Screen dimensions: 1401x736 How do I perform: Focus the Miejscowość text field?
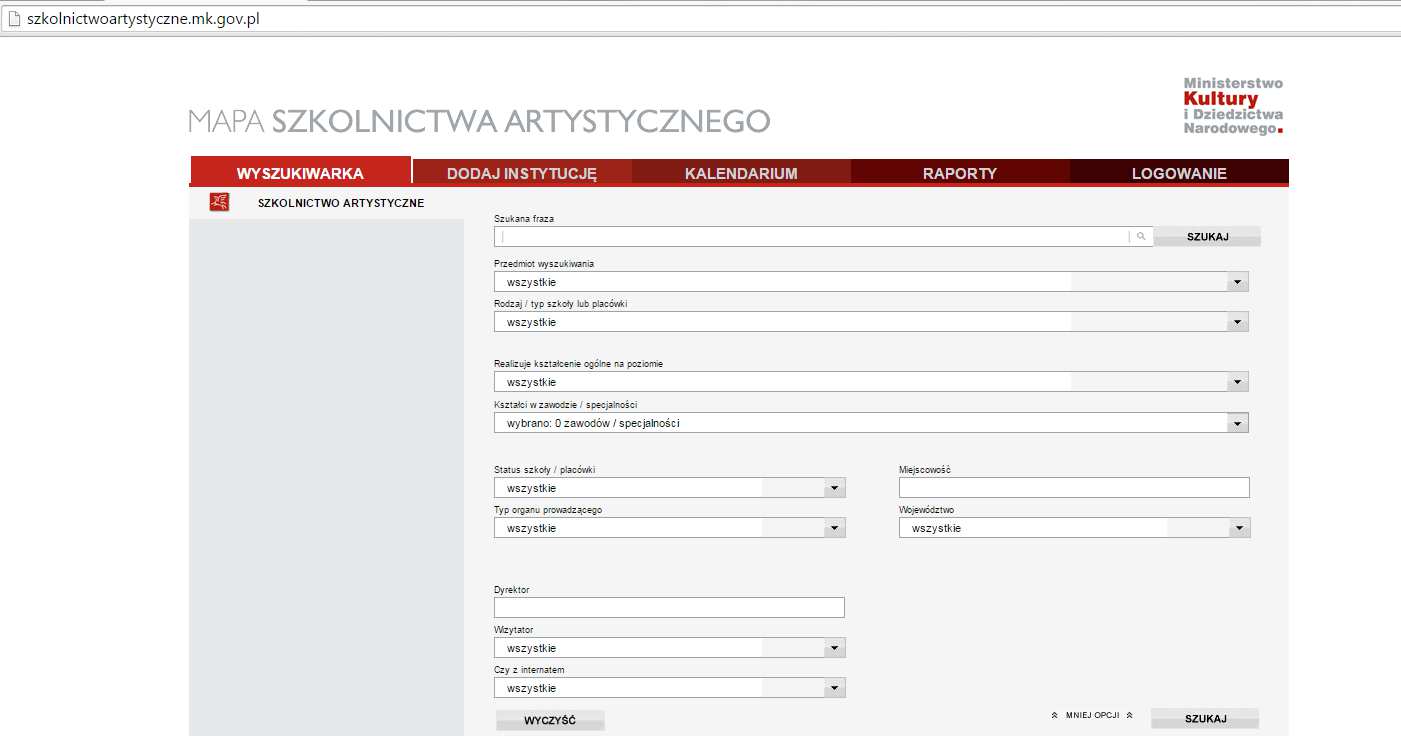pos(1074,487)
